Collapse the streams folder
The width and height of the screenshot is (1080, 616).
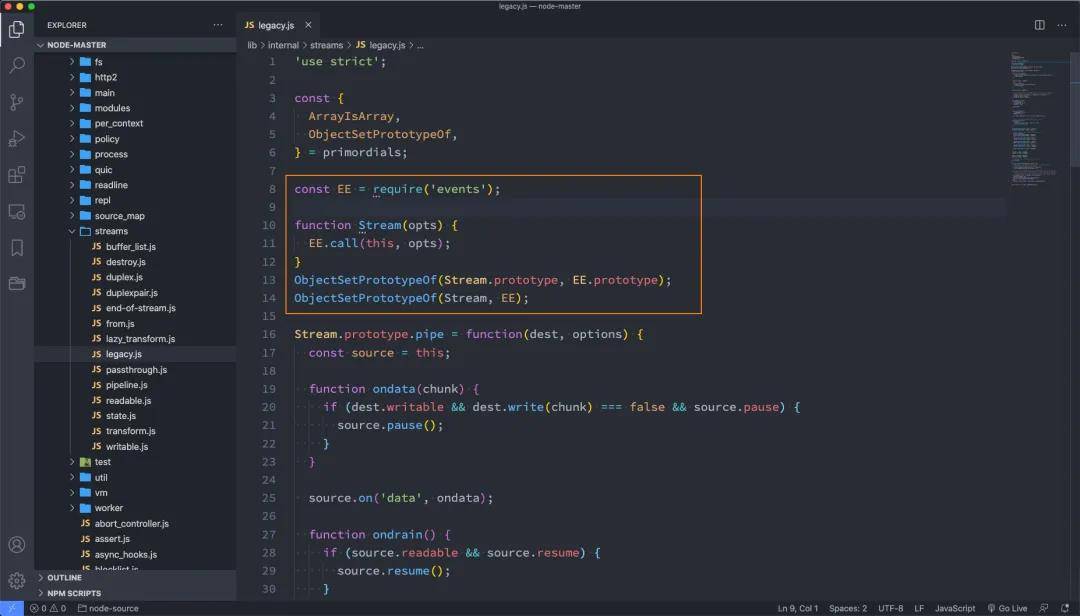[135, 231]
